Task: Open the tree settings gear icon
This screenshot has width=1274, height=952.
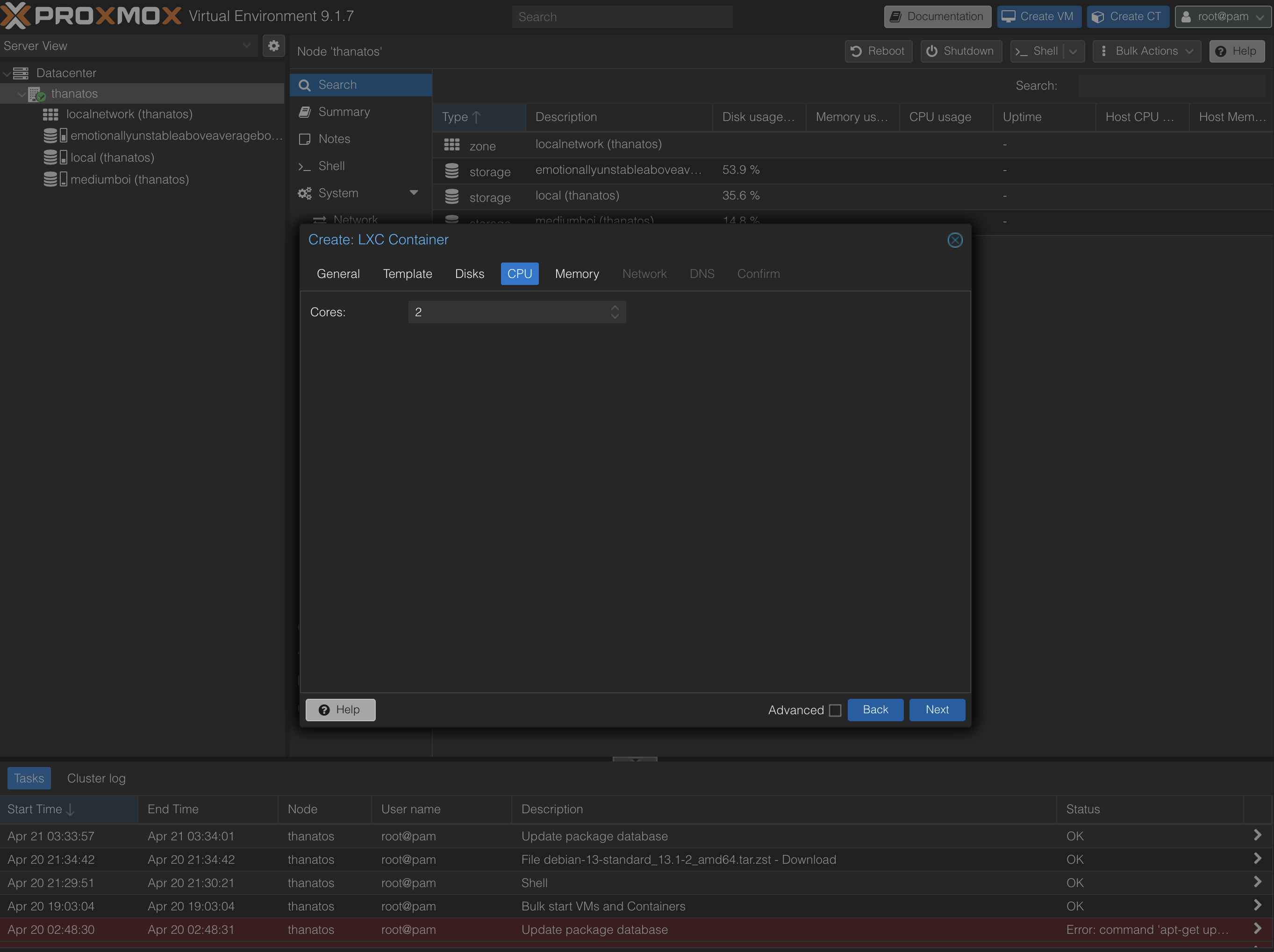Action: click(273, 45)
